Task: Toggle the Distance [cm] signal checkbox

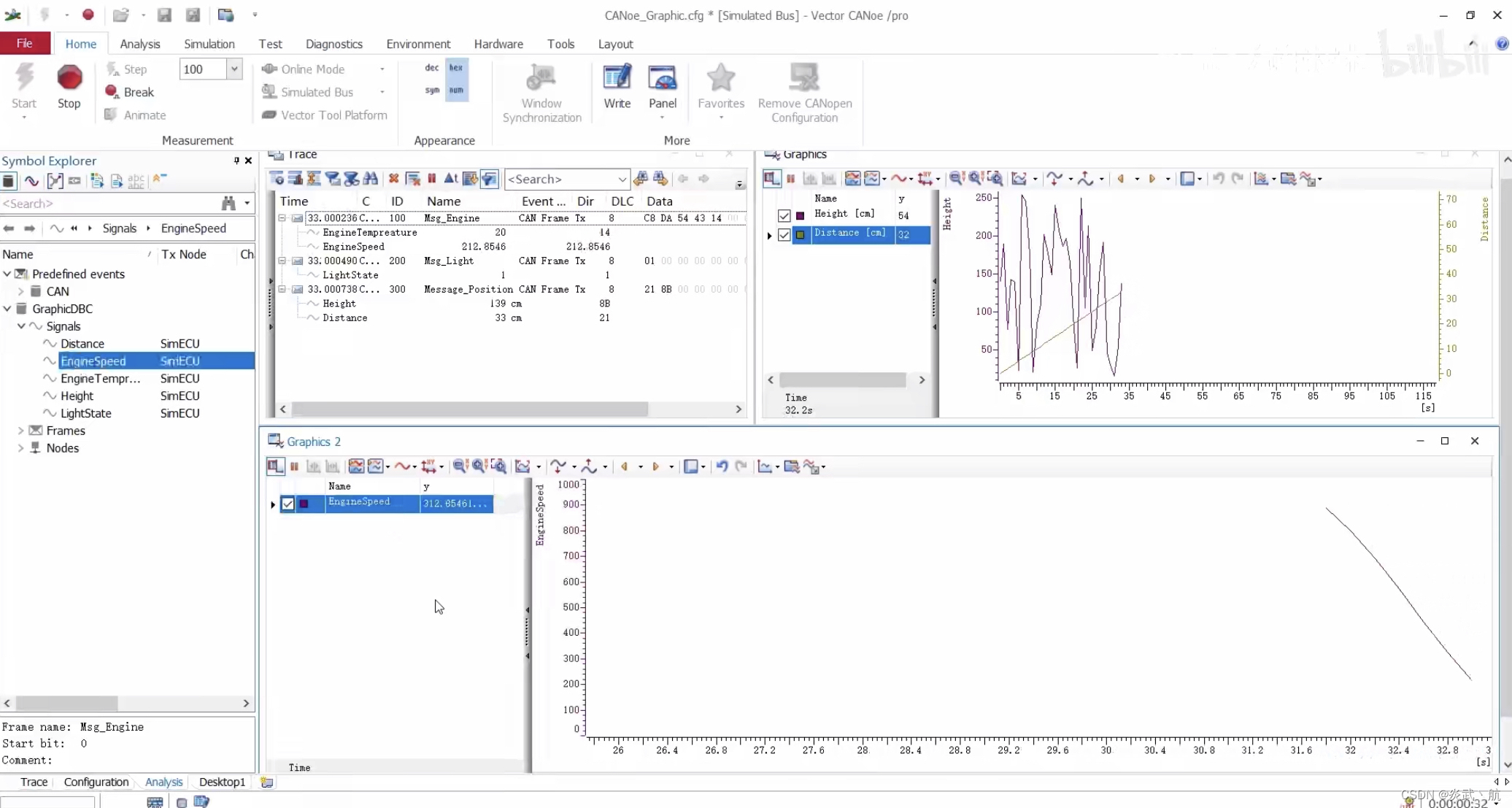Action: (784, 235)
